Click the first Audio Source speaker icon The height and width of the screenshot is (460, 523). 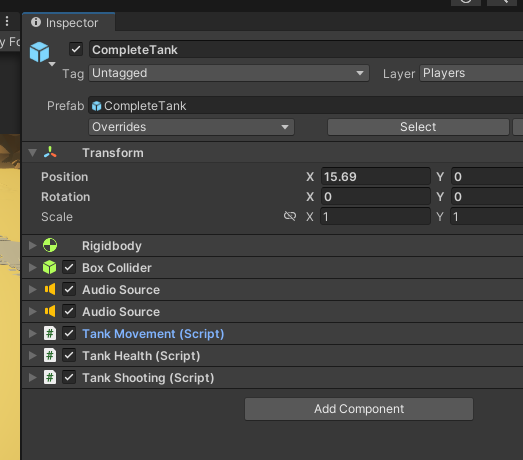[50, 289]
